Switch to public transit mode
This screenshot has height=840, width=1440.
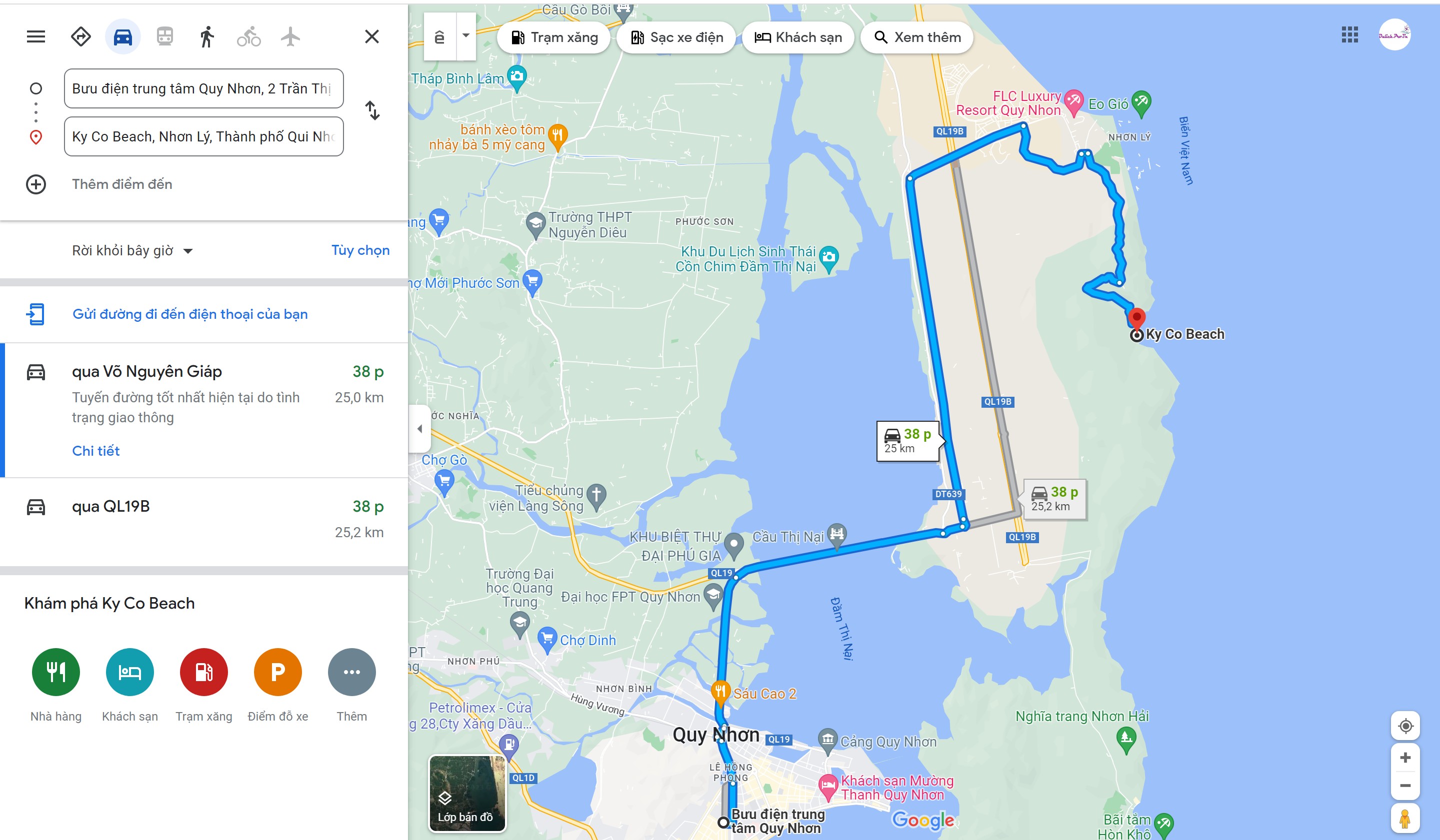(x=165, y=37)
